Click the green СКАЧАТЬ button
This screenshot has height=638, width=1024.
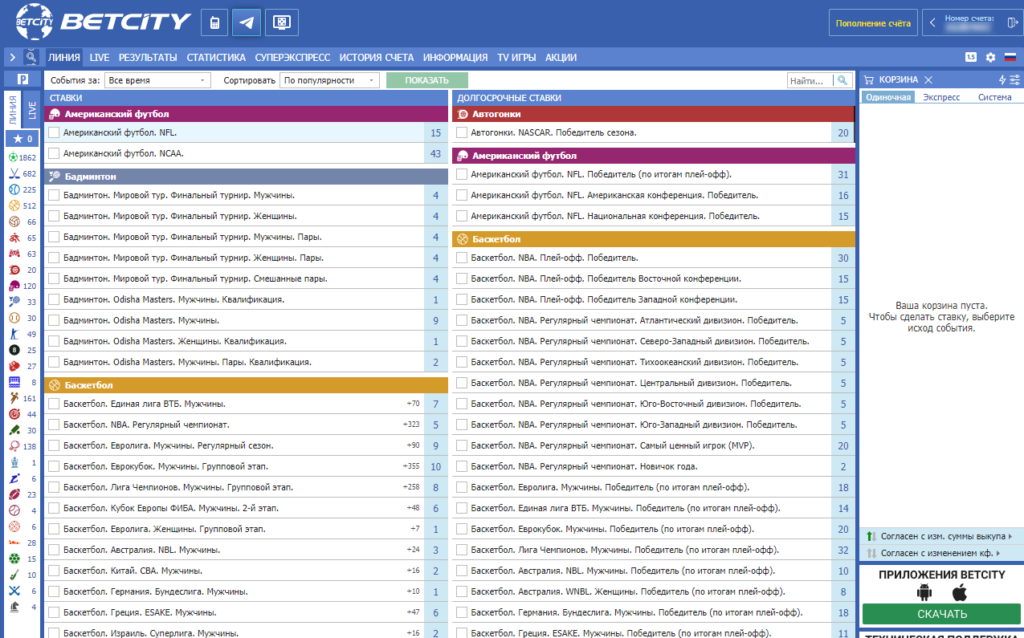tap(942, 614)
